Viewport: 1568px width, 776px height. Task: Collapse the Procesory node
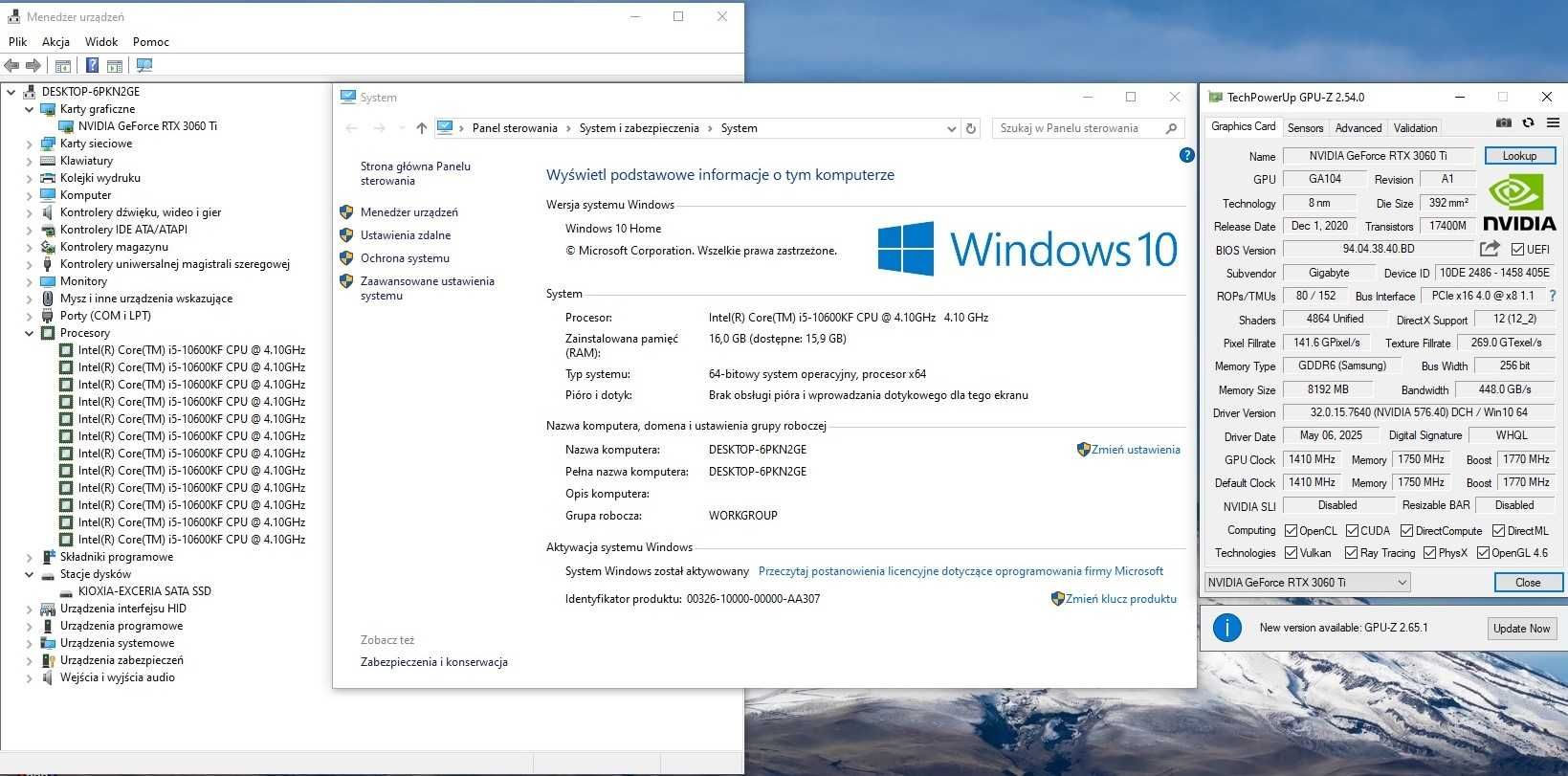29,333
